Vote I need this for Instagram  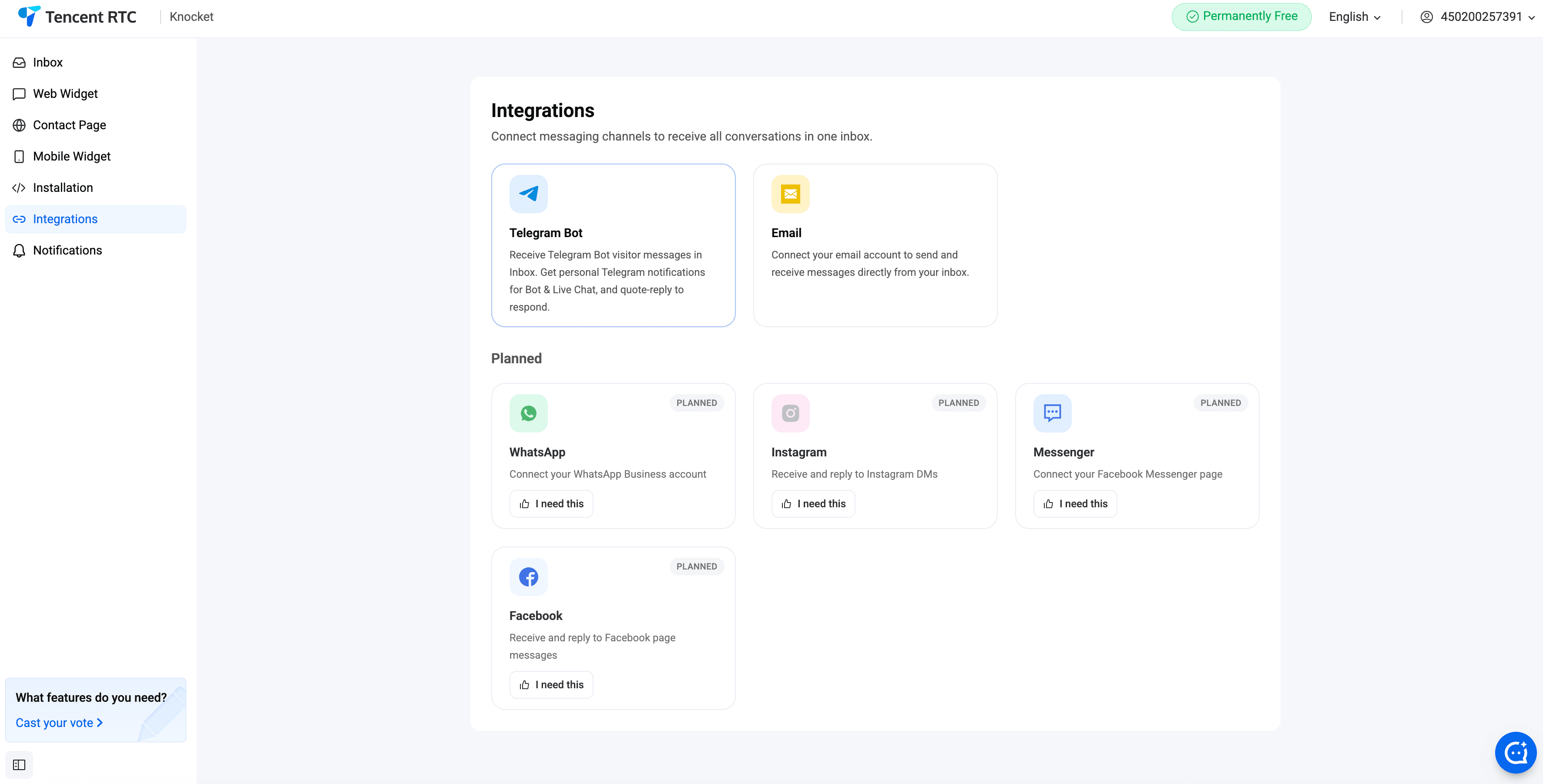point(813,504)
